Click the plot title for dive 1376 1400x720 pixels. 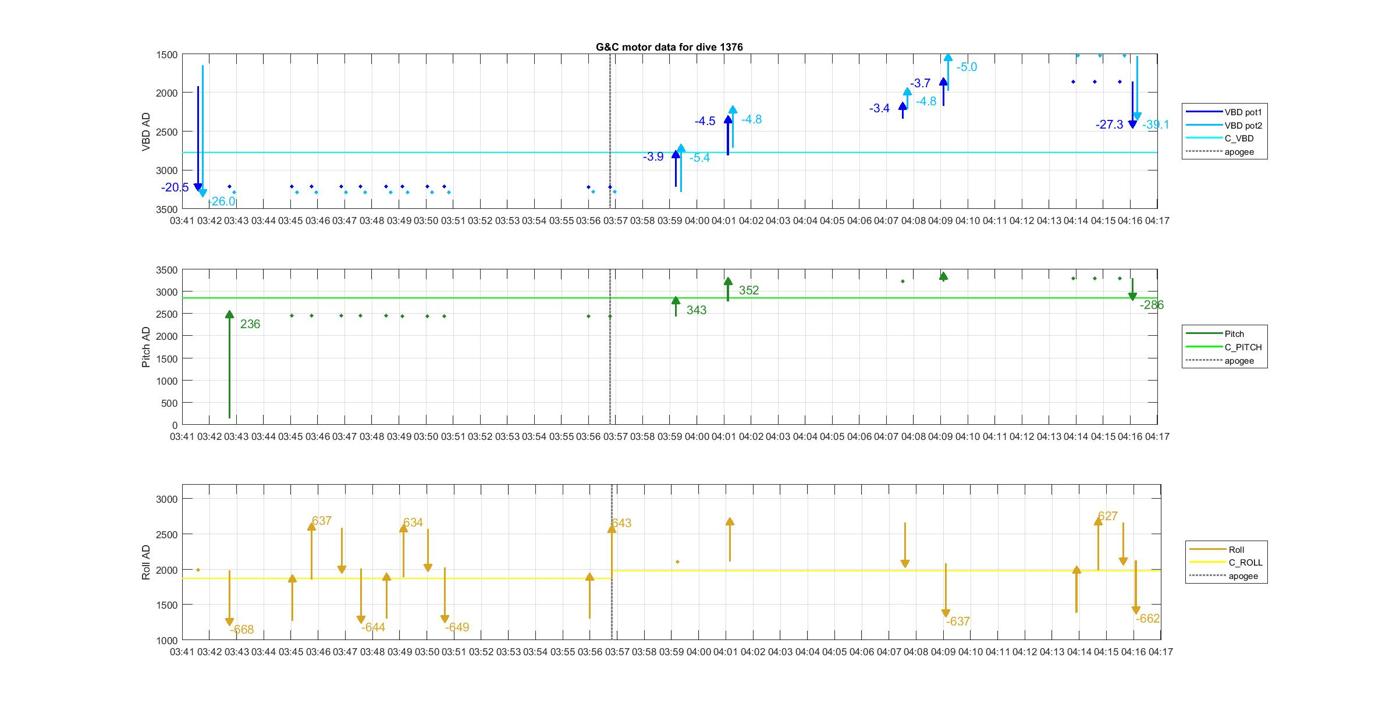[669, 47]
